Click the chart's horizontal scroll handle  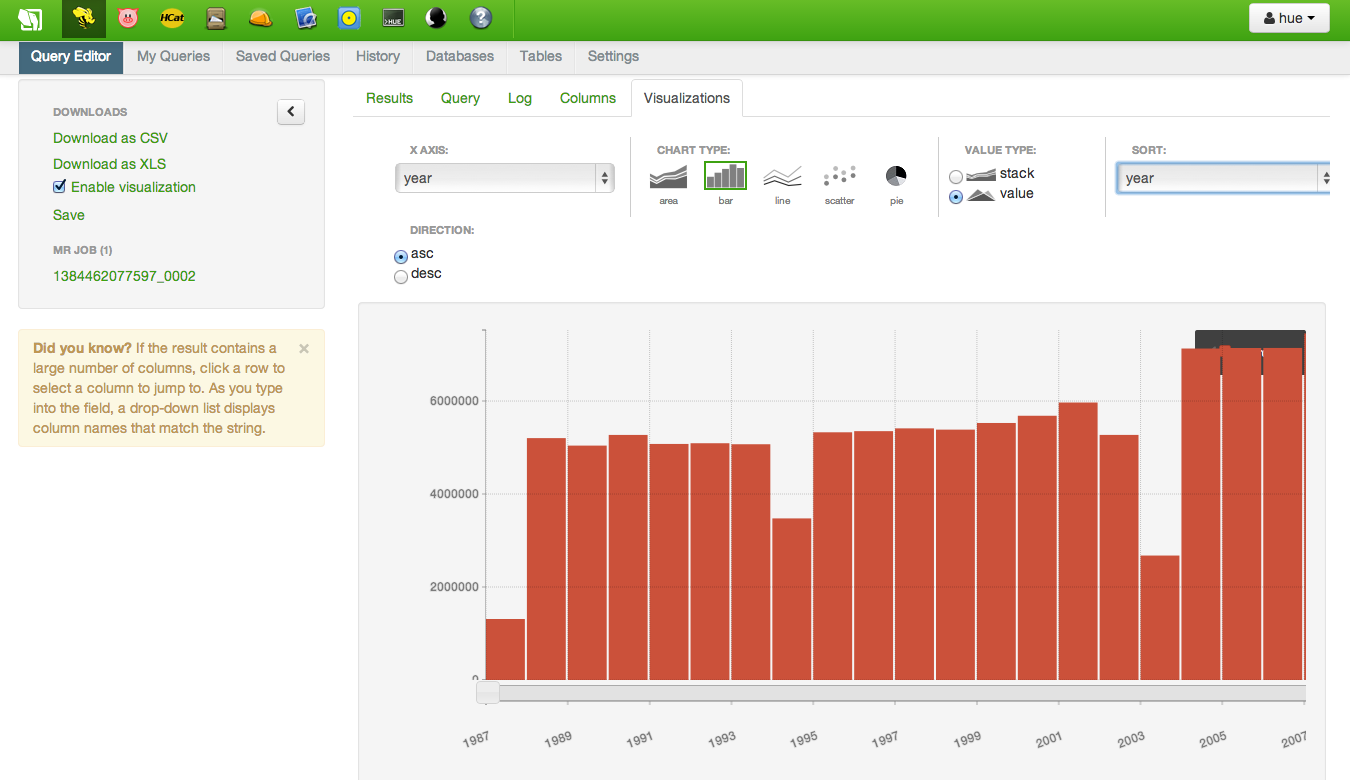(488, 693)
